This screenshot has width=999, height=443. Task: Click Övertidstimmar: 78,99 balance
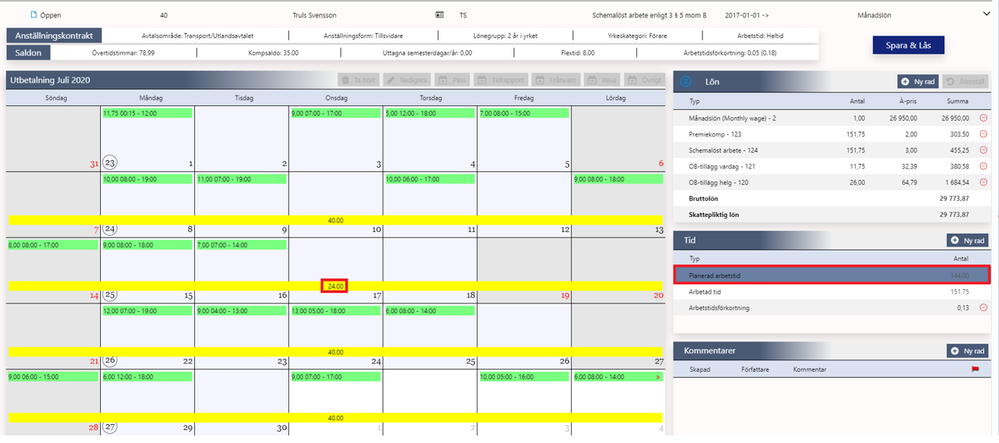(x=123, y=54)
